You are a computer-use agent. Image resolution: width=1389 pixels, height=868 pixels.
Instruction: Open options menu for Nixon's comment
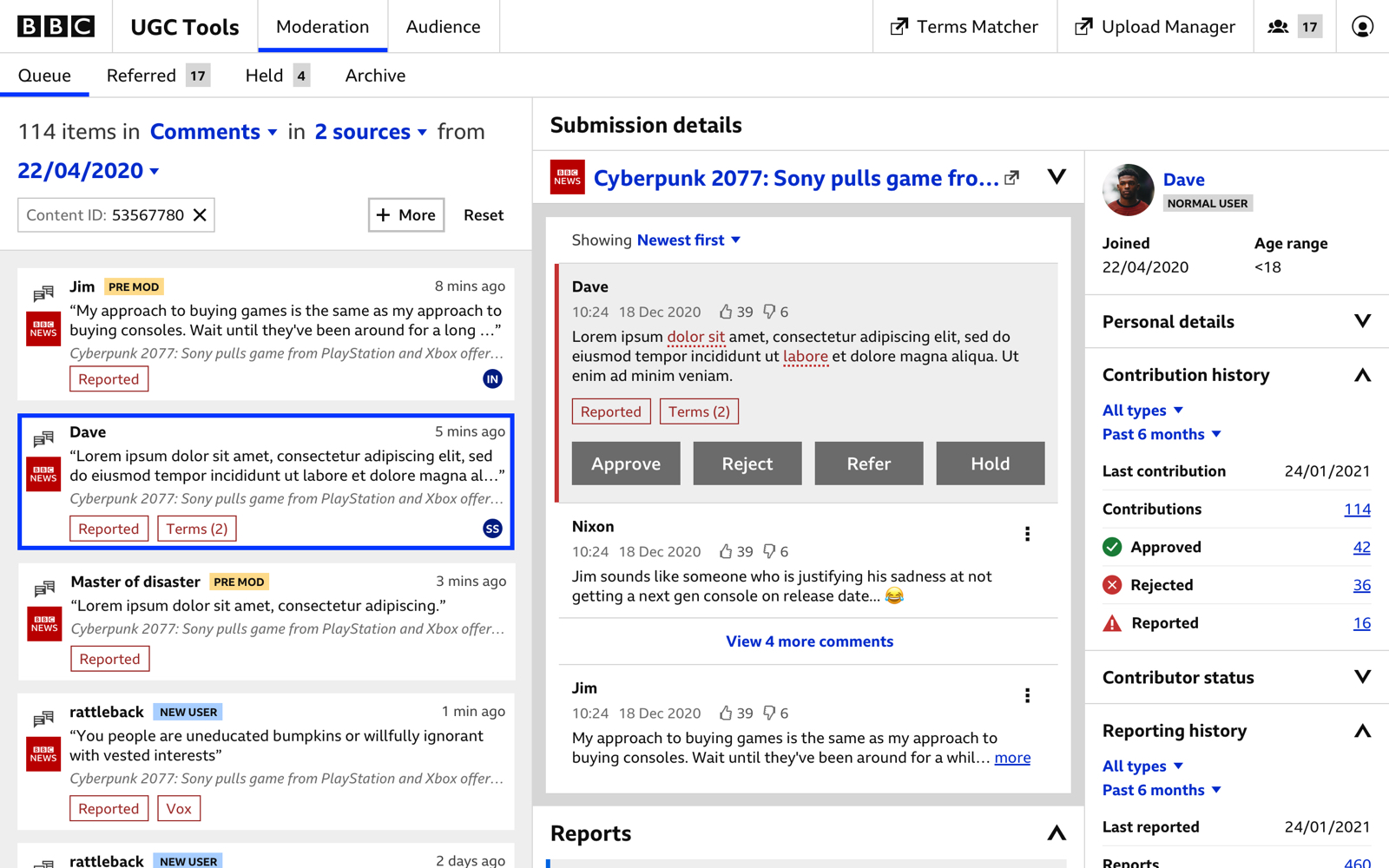1027,534
